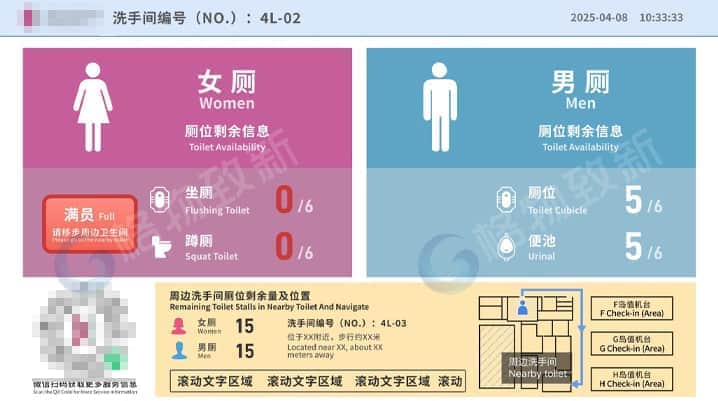The image size is (718, 401).
Task: Click the small pink Women icon in nearby stalls
Action: pyautogui.click(x=179, y=326)
